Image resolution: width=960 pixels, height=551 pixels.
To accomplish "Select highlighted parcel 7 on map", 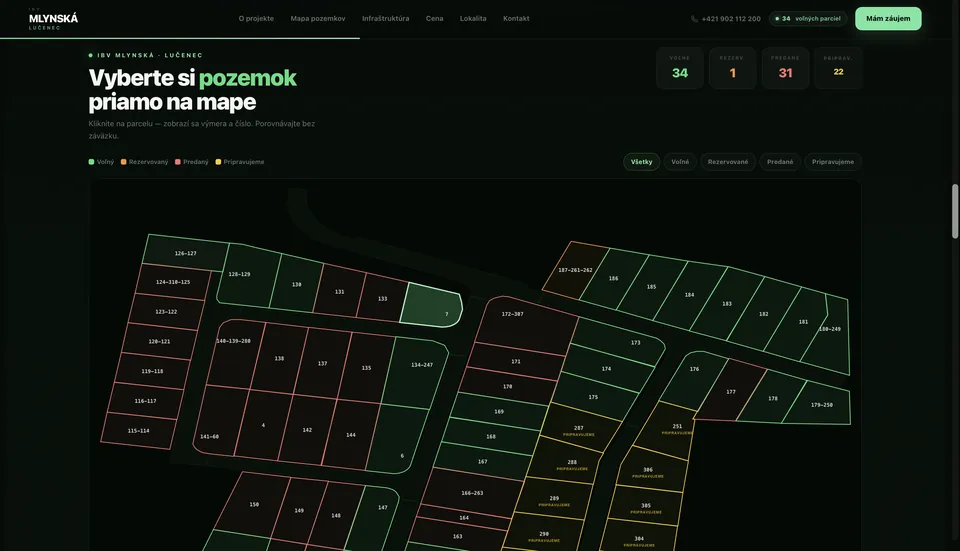I will 431,305.
